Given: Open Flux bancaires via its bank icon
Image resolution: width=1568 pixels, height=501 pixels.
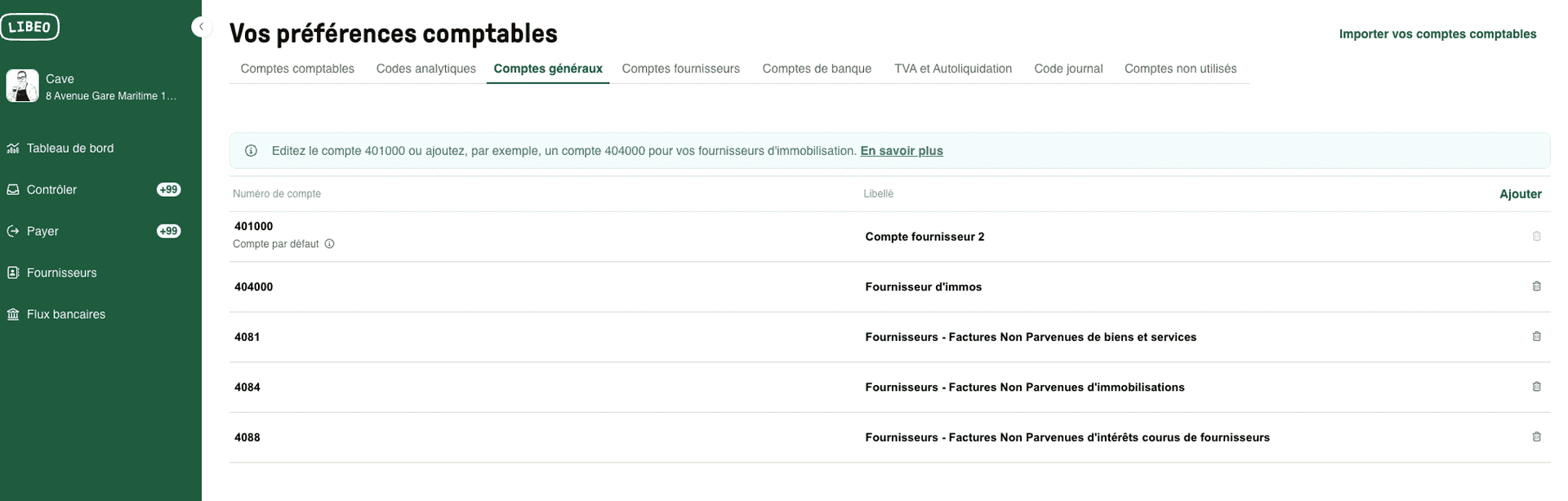Looking at the screenshot, I should point(13,313).
